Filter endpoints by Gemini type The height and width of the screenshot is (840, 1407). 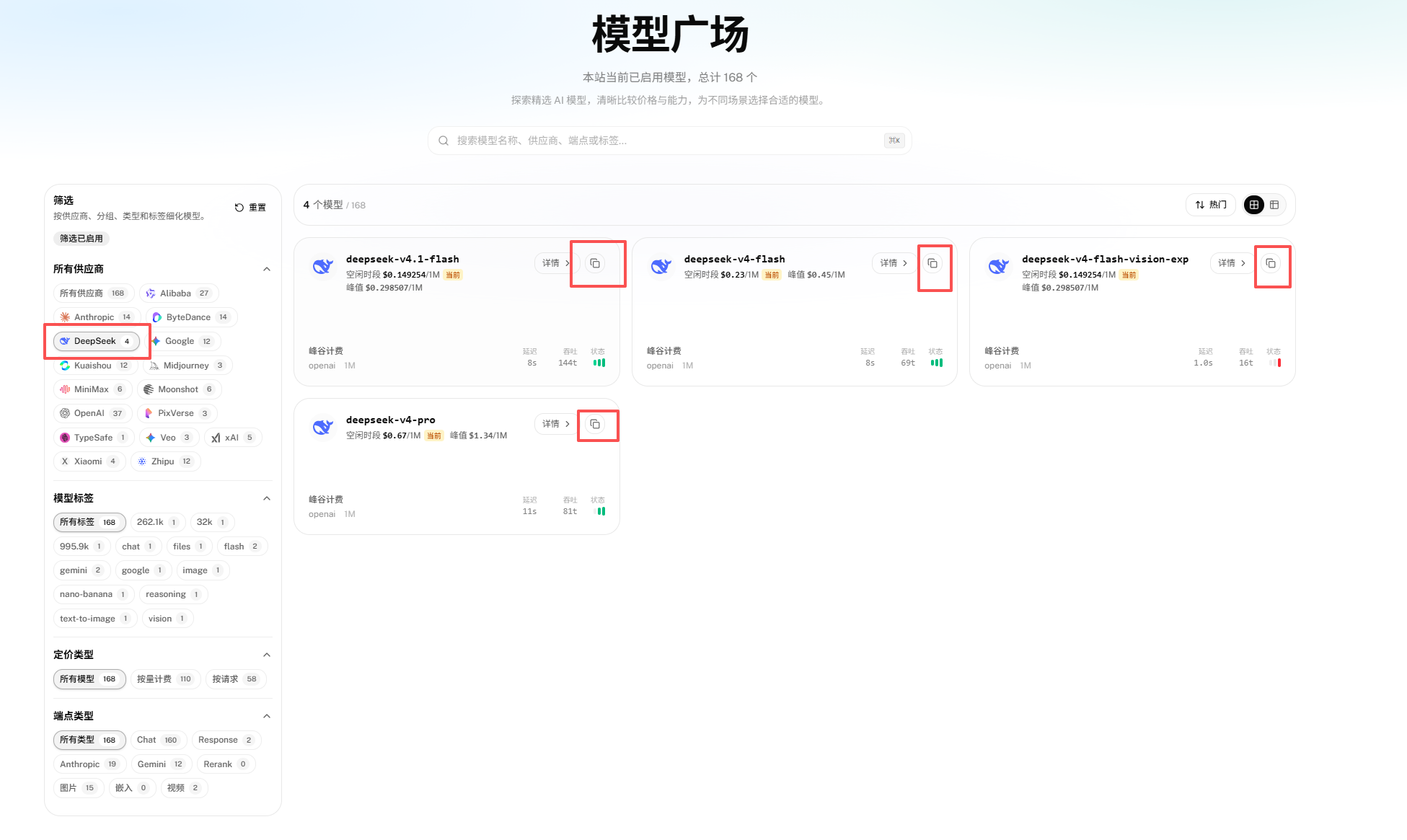161,764
